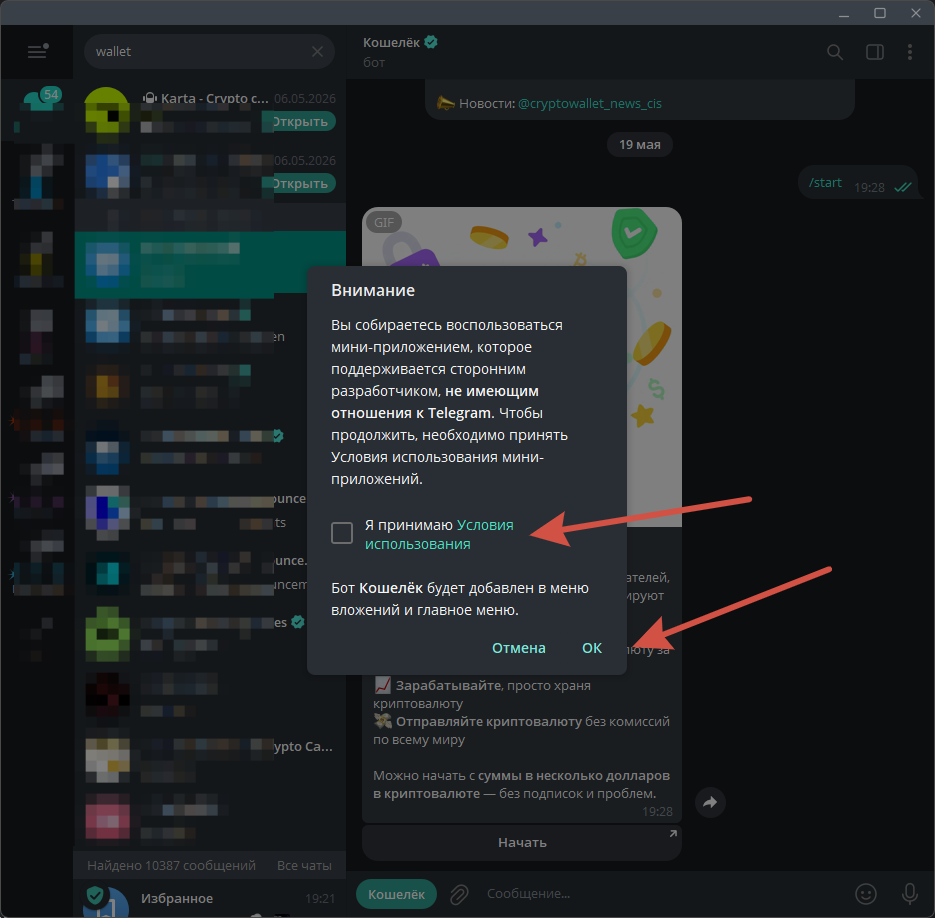Open the Кошелёк bot profile header
This screenshot has height=918, width=935.
pos(401,52)
